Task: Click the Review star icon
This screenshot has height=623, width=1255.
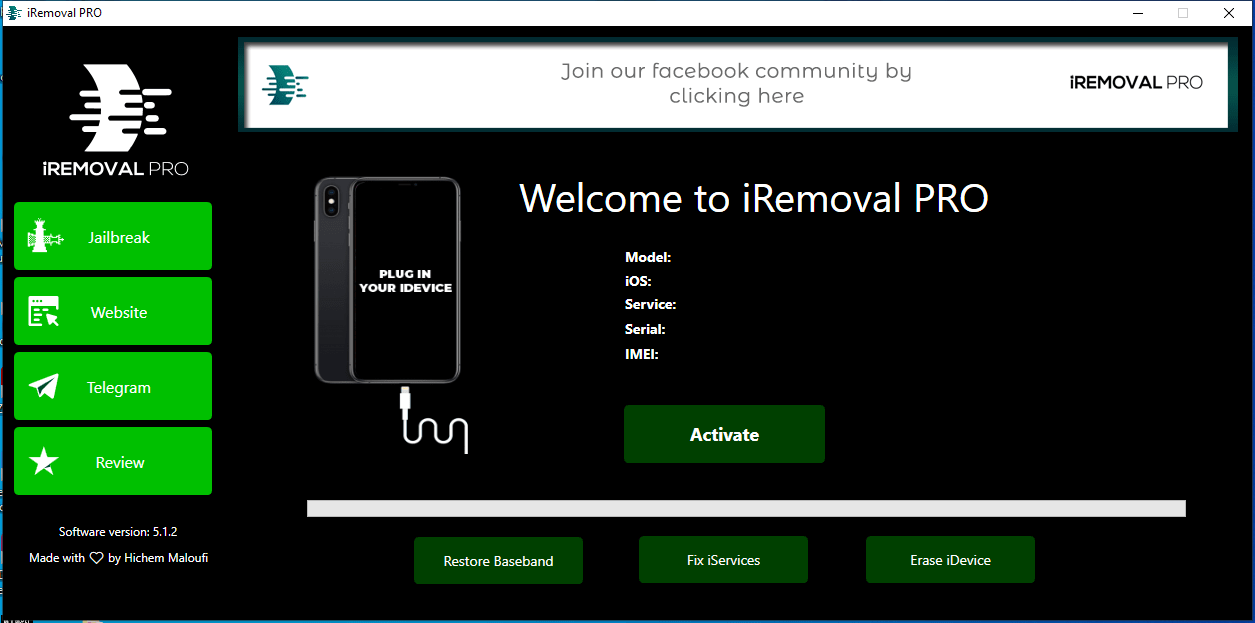Action: point(43,461)
